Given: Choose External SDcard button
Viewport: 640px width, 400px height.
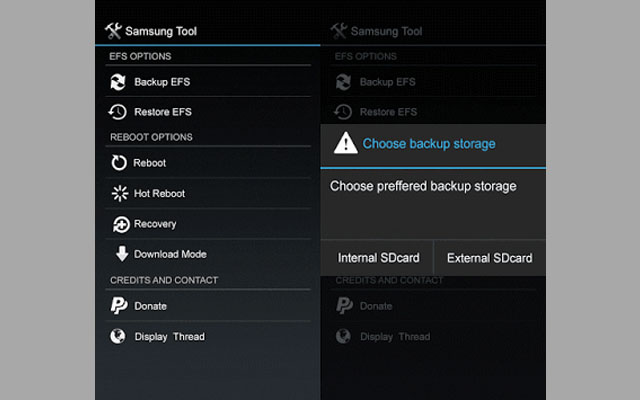Looking at the screenshot, I should 489,258.
